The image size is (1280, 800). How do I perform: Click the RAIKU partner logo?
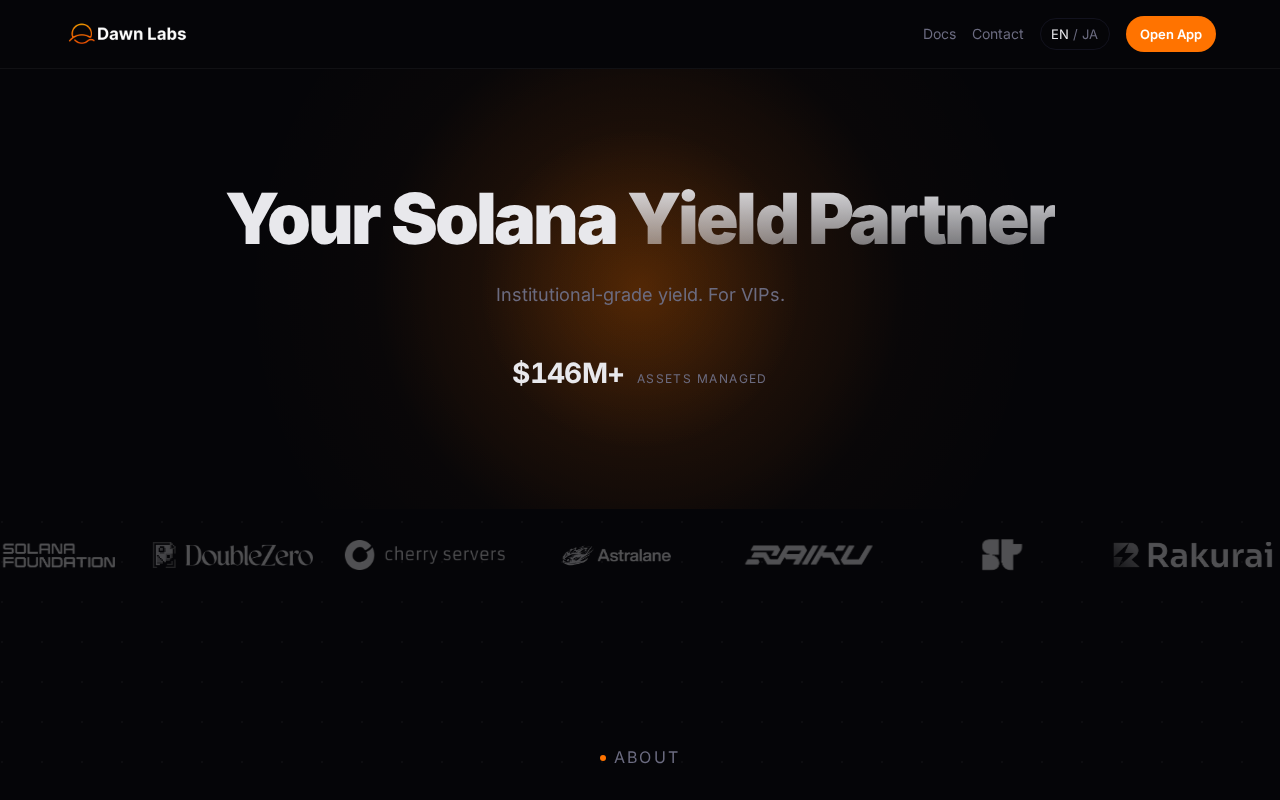[809, 555]
